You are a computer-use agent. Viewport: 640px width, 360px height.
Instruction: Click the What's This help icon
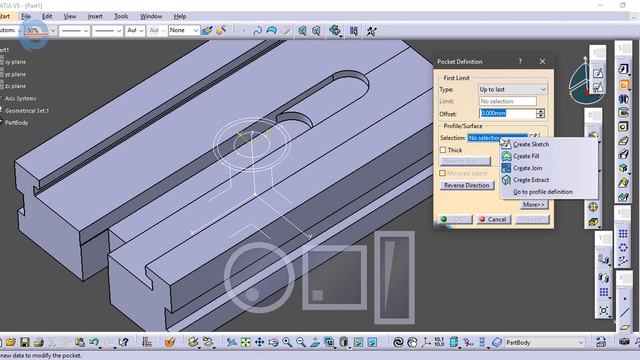123,342
